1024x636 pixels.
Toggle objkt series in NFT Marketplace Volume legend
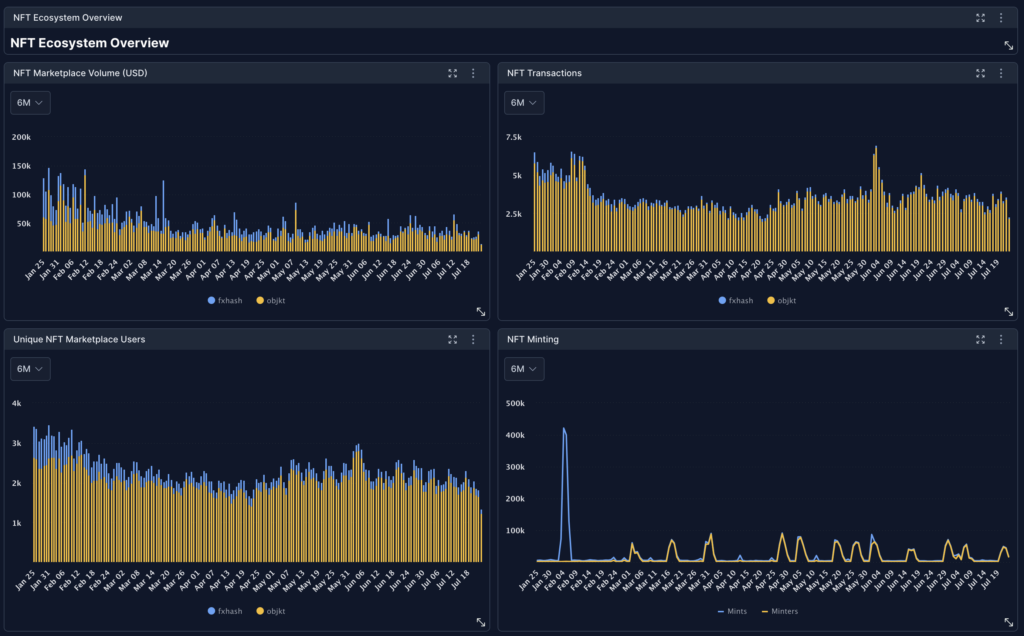tap(270, 300)
